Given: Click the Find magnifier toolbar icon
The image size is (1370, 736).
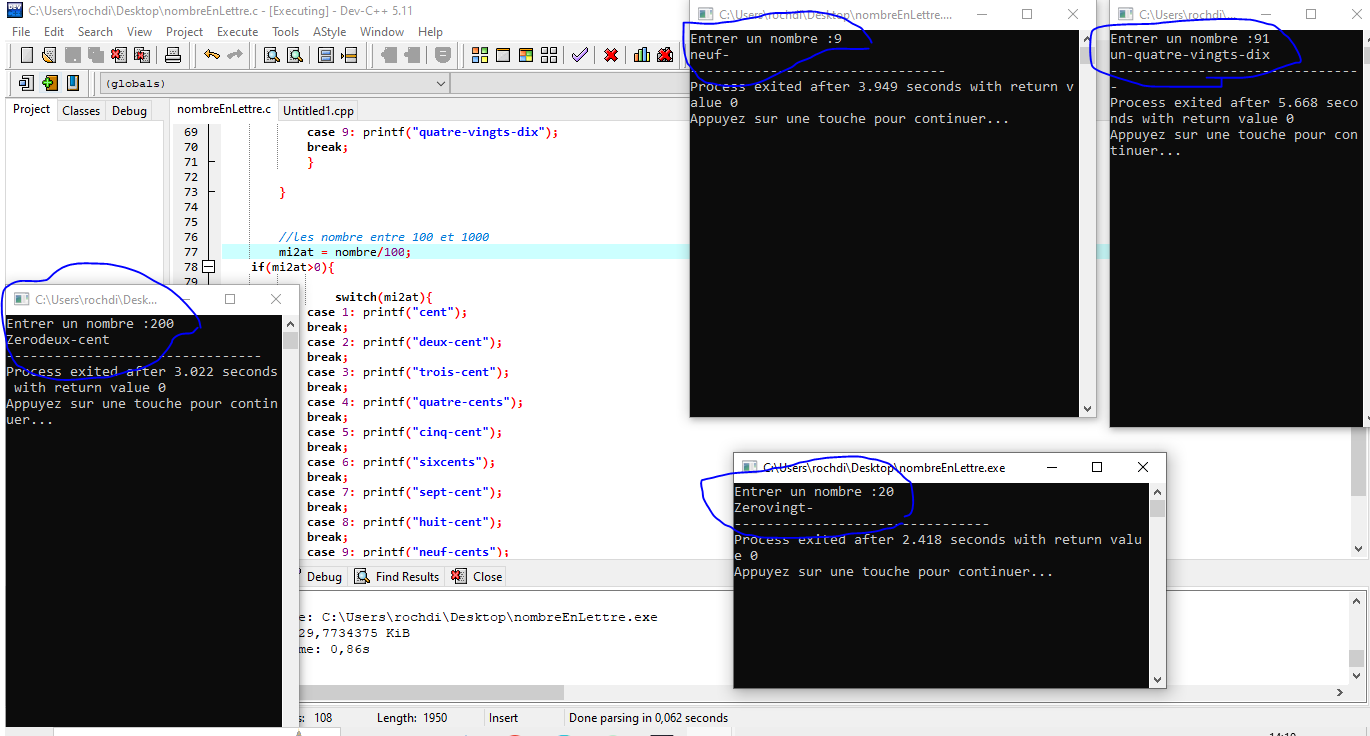Looking at the screenshot, I should click(271, 55).
